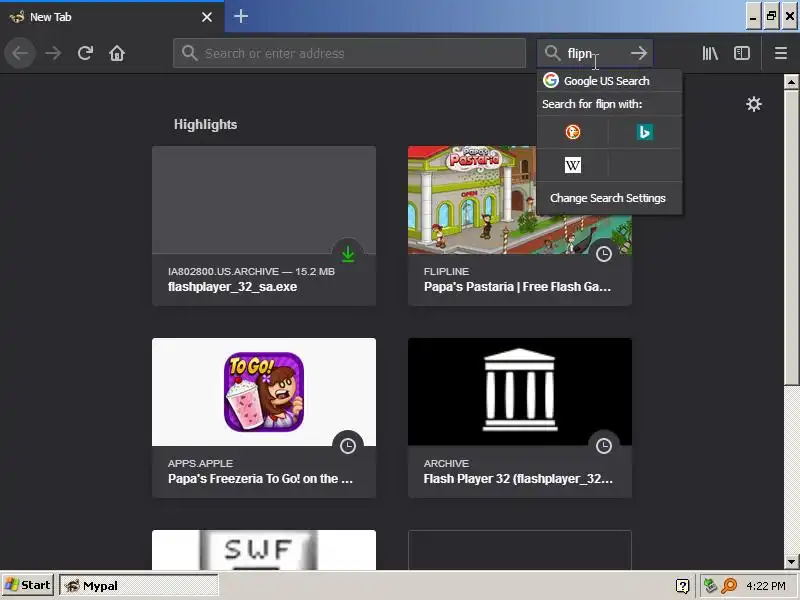Open new tab page settings gear
The height and width of the screenshot is (600, 800).
click(x=754, y=104)
